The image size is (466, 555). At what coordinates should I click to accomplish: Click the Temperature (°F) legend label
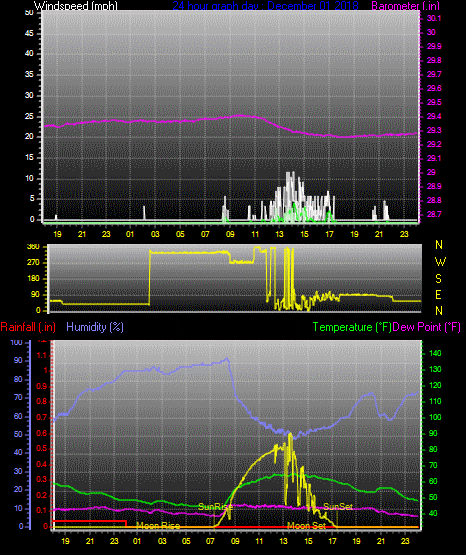352,327
